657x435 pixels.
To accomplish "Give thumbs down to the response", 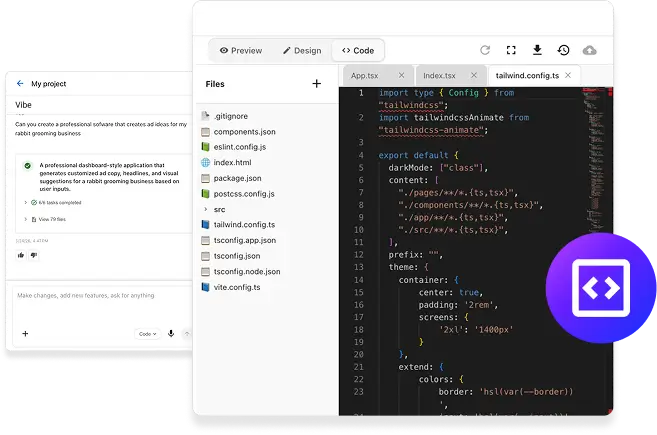I will 34,255.
